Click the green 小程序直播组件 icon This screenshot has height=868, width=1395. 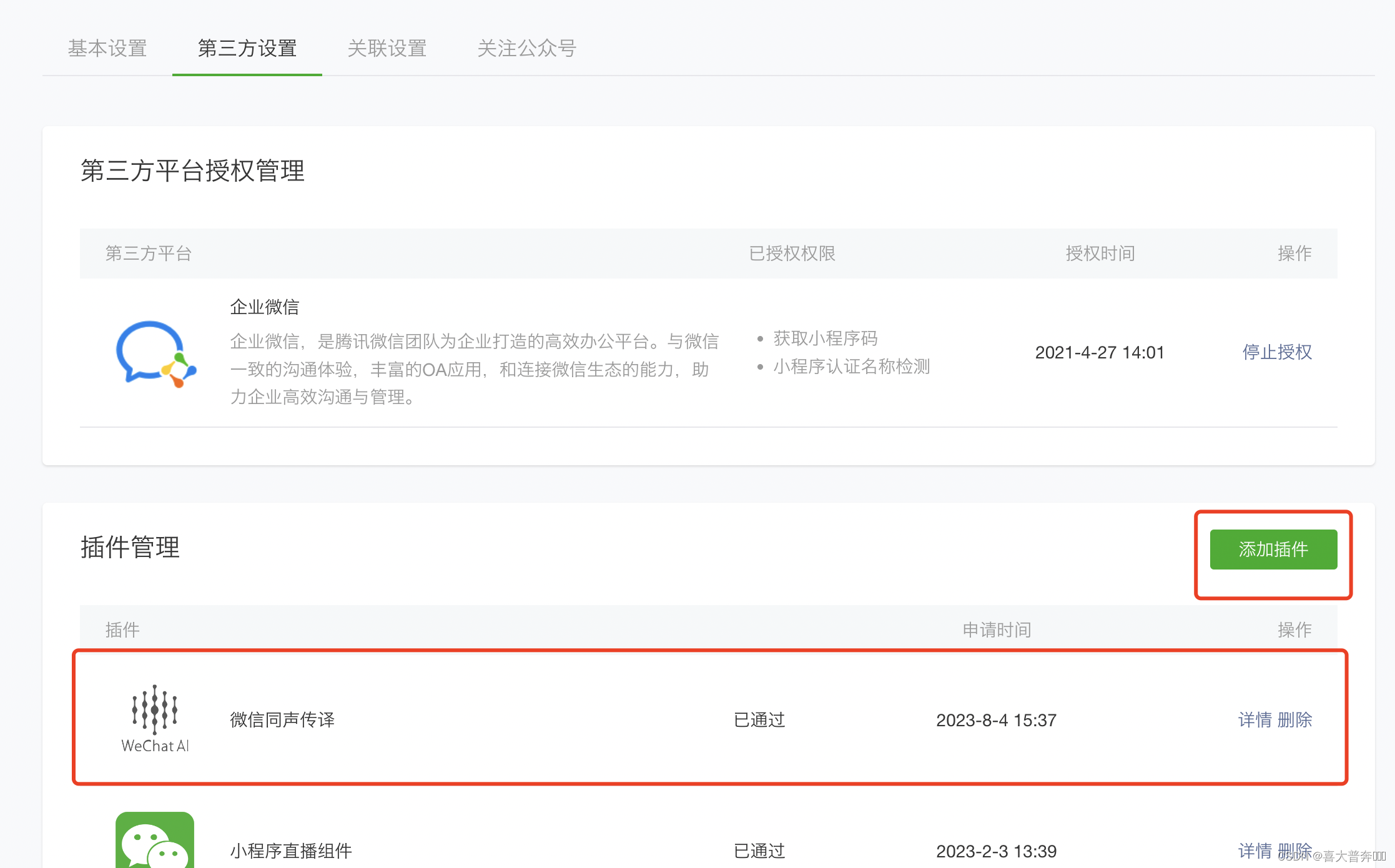(x=155, y=841)
